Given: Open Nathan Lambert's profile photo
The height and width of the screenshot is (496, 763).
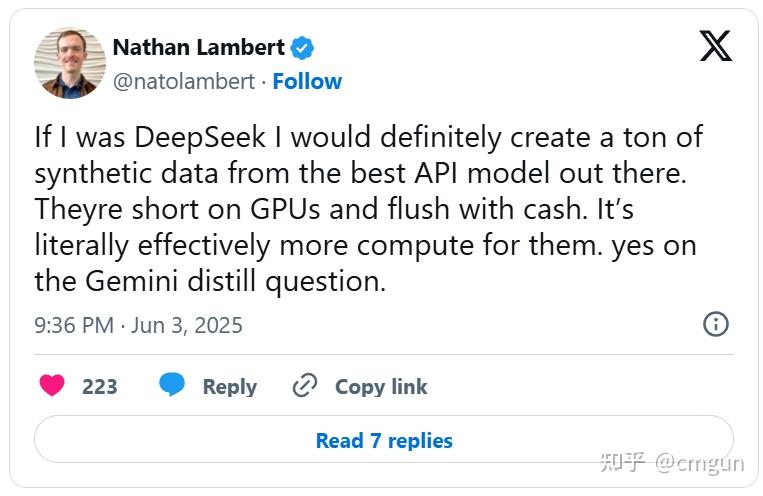Looking at the screenshot, I should point(70,63).
